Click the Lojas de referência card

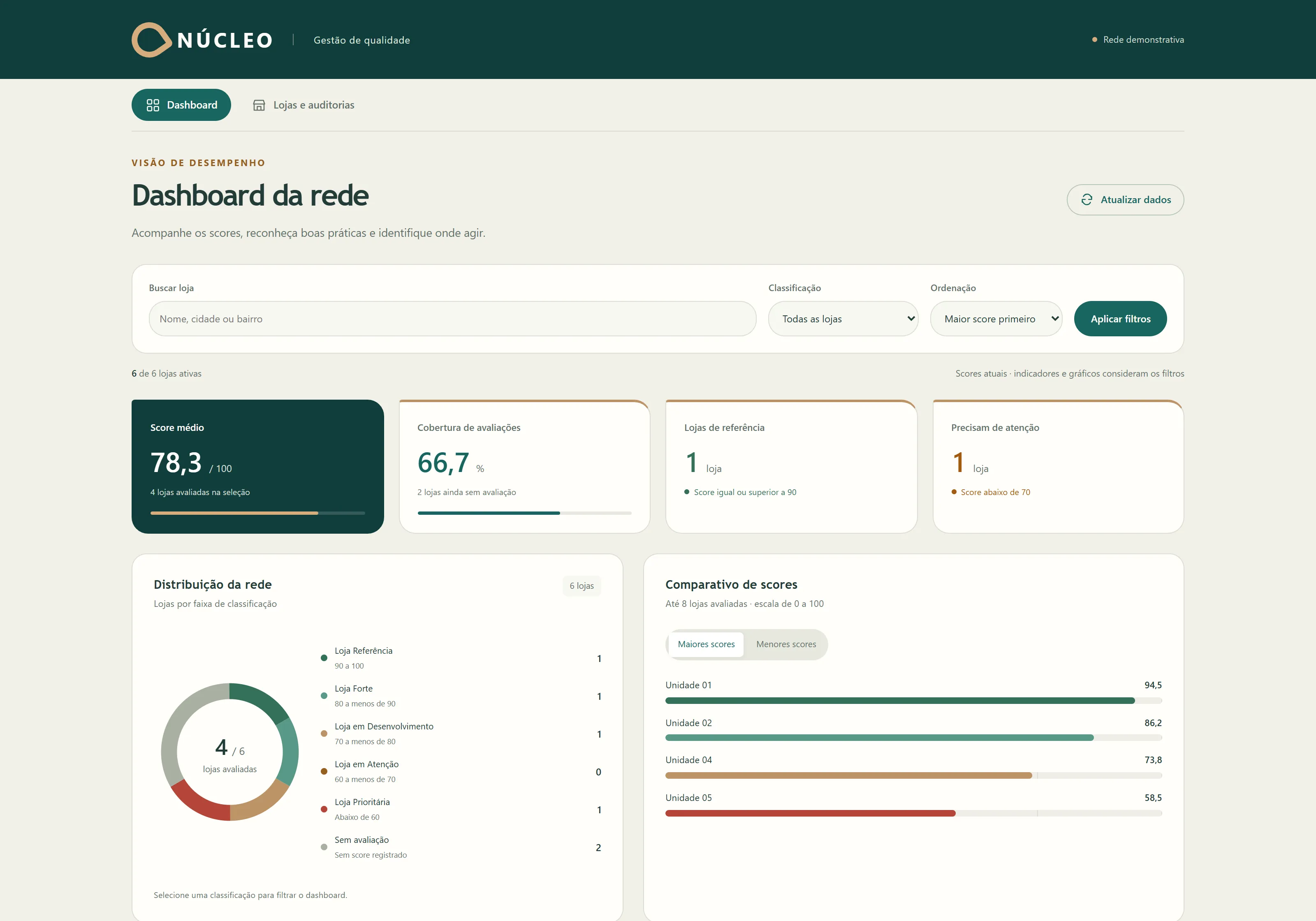click(x=792, y=467)
